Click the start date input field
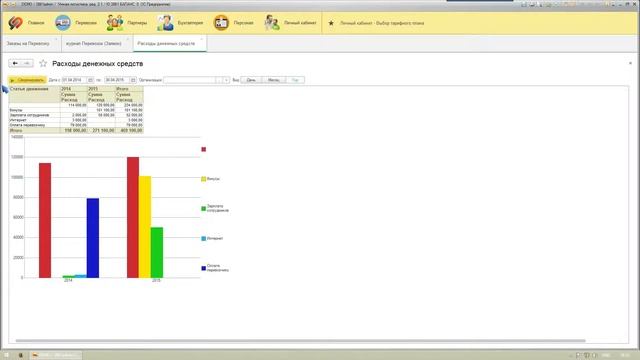This screenshot has width=640, height=360. tap(73, 80)
